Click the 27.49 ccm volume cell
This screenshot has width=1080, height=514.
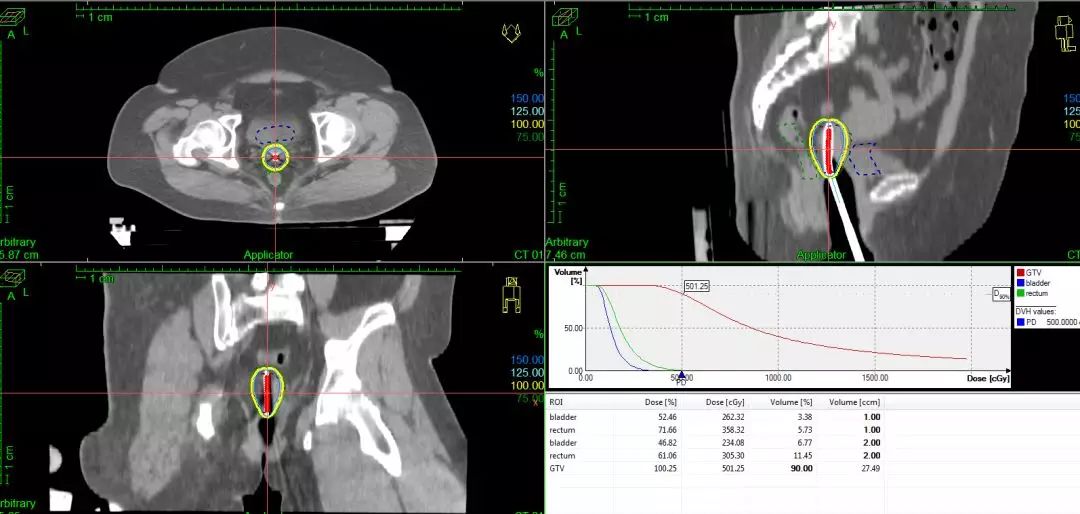[871, 469]
